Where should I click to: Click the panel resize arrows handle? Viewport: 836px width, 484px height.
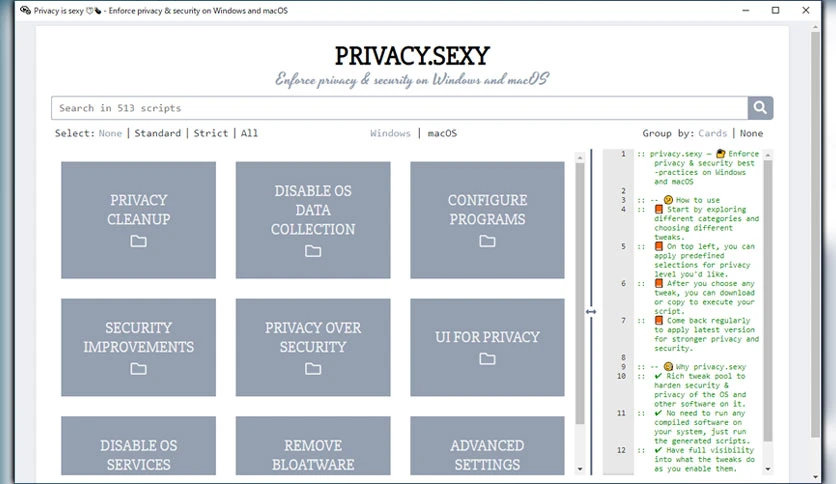[x=591, y=311]
